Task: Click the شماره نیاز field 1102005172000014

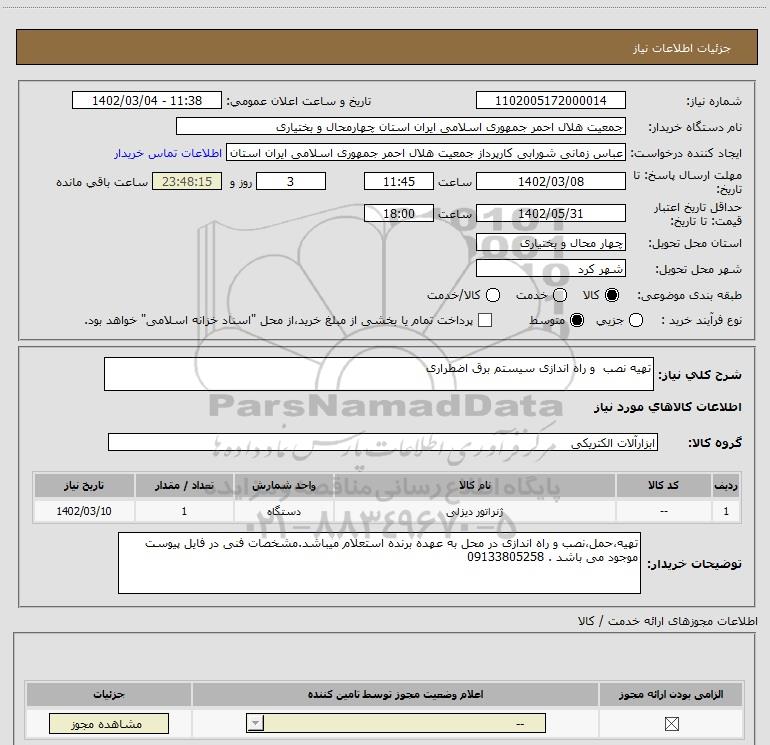Action: point(550,101)
